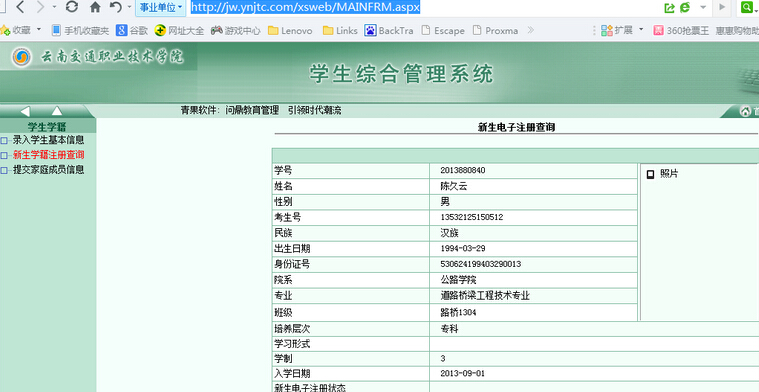Click the green IE compatibility mode icon
Screen dimensions: 759x392
pyautogui.click(x=685, y=7)
